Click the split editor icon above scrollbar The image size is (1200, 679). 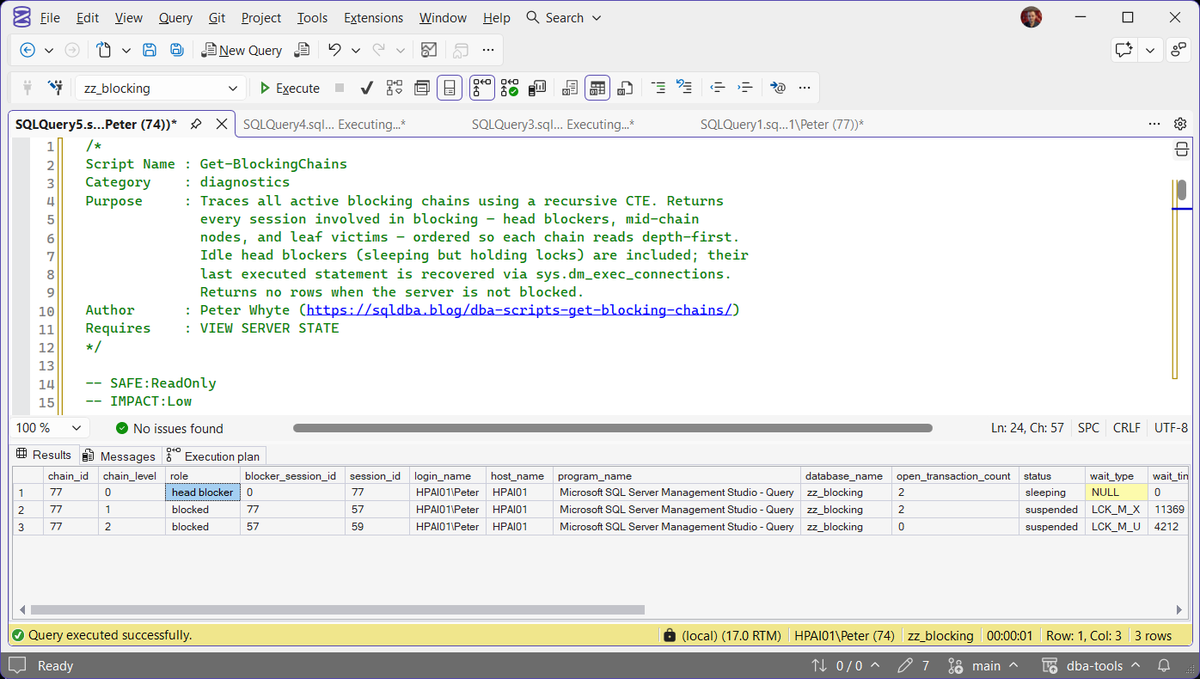point(1181,150)
